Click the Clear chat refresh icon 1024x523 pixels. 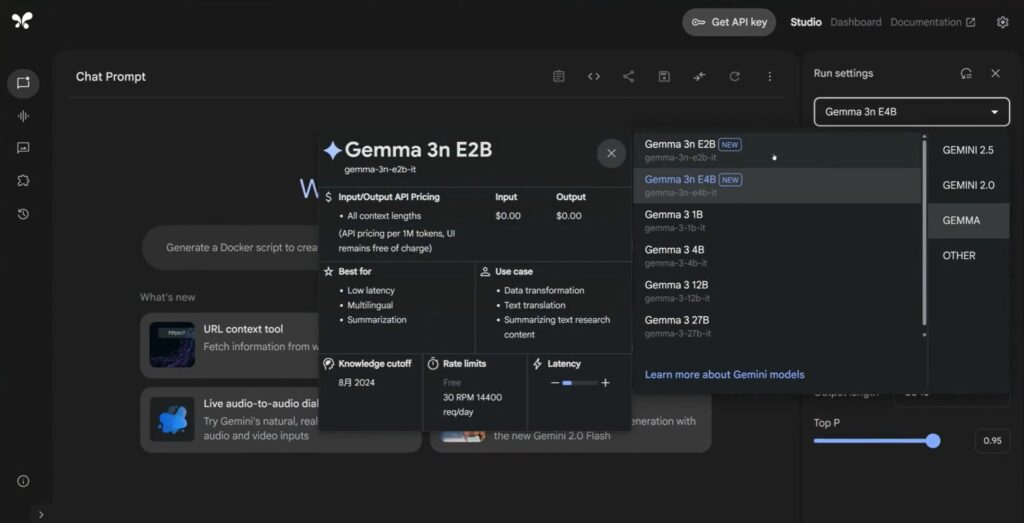[x=735, y=76]
